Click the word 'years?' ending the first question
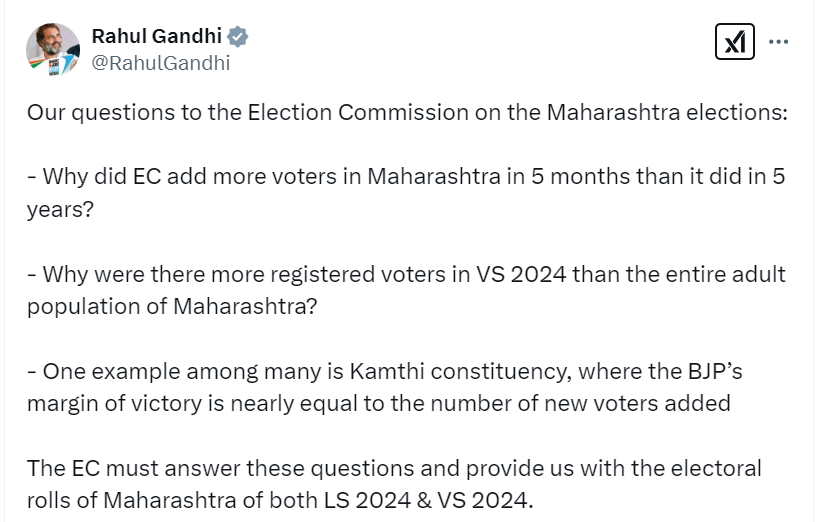This screenshot has height=522, width=818. 60,209
